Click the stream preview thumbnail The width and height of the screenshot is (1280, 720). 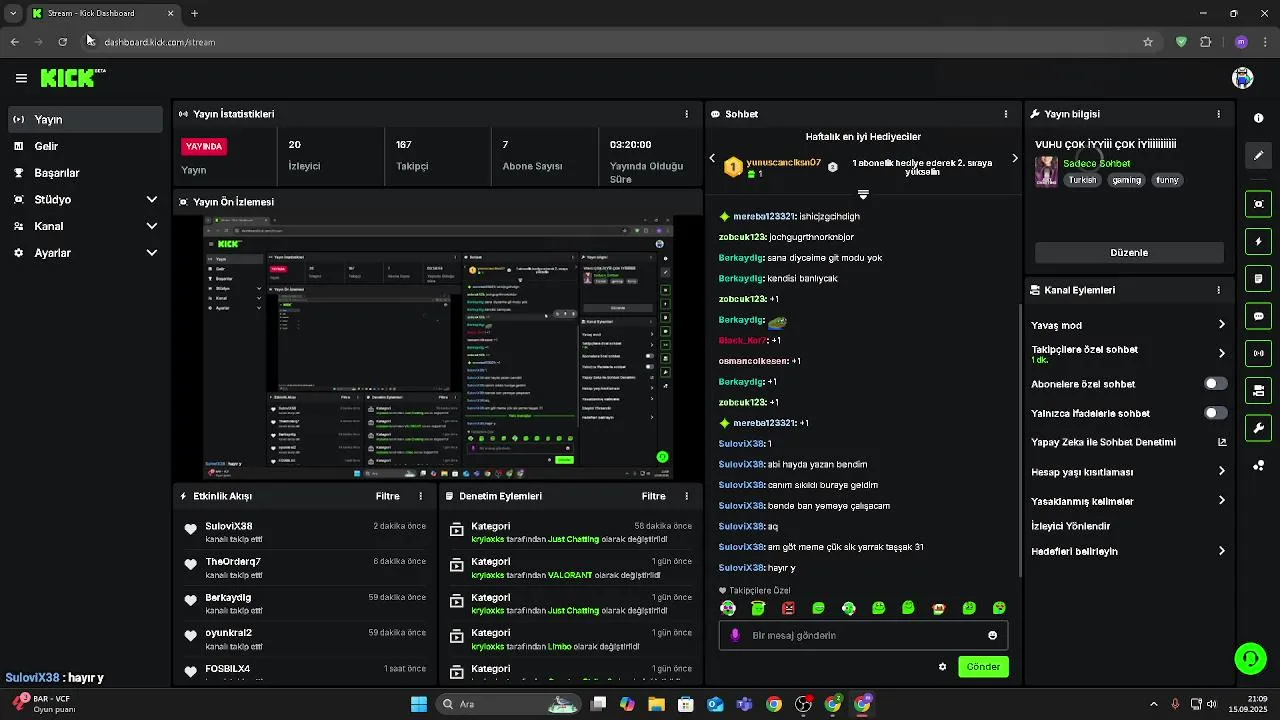coord(438,348)
